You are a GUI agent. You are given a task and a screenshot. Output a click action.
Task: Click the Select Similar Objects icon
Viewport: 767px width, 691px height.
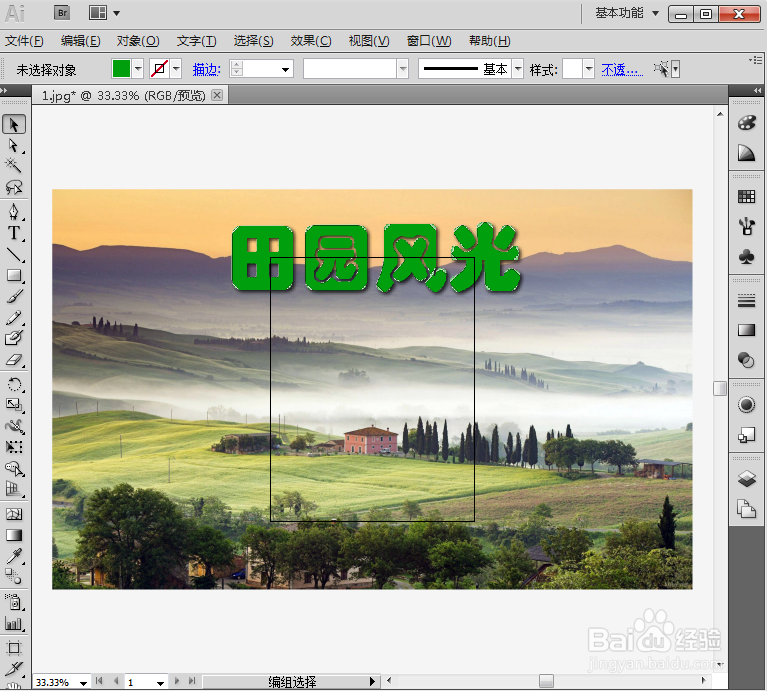click(x=662, y=69)
